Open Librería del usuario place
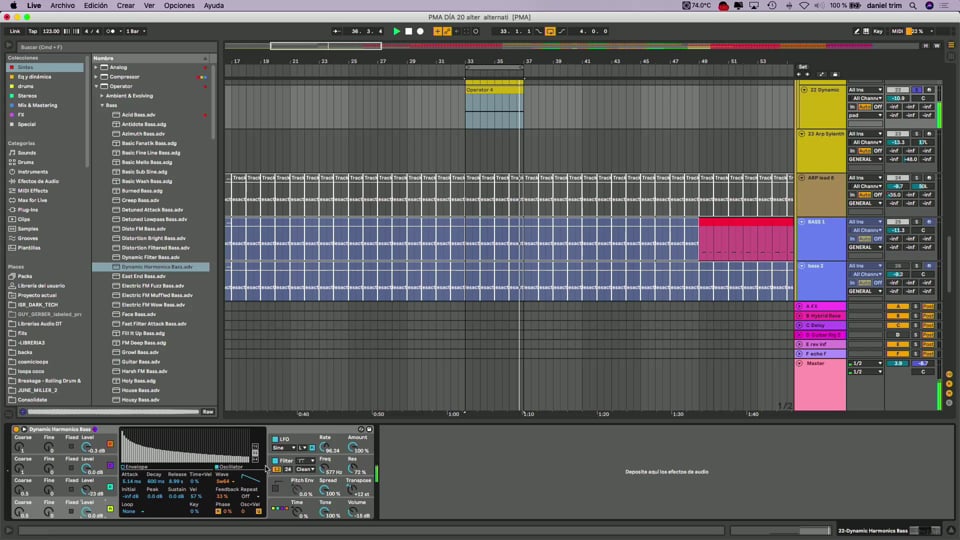 41,286
